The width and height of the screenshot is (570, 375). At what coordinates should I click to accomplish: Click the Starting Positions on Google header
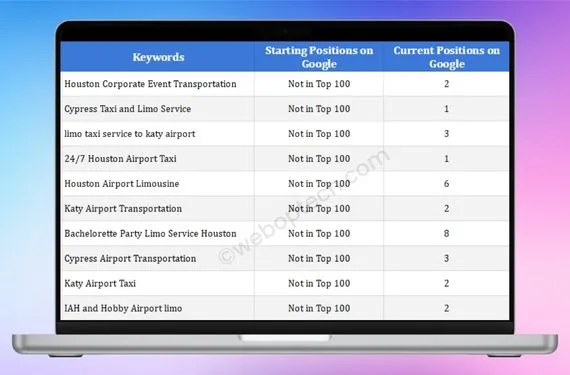pos(319,57)
